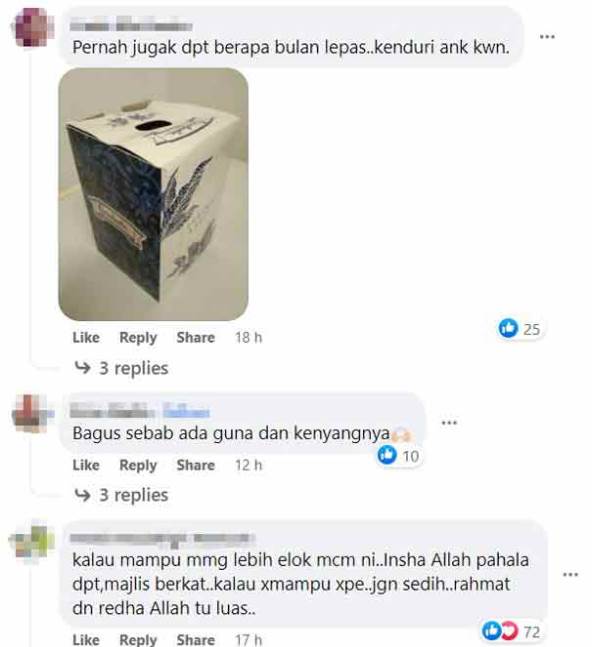The width and height of the screenshot is (593, 647).
Task: Like the kenduri ank kwn comment
Action: 86,338
